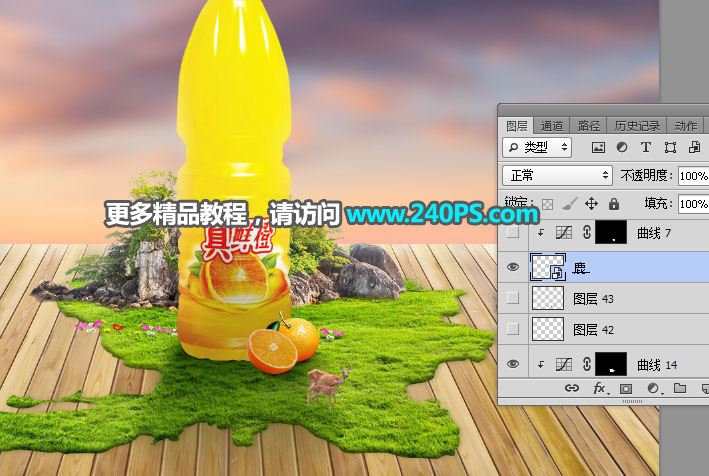The width and height of the screenshot is (709, 476).
Task: Switch to the 动作 tab
Action: (685, 126)
